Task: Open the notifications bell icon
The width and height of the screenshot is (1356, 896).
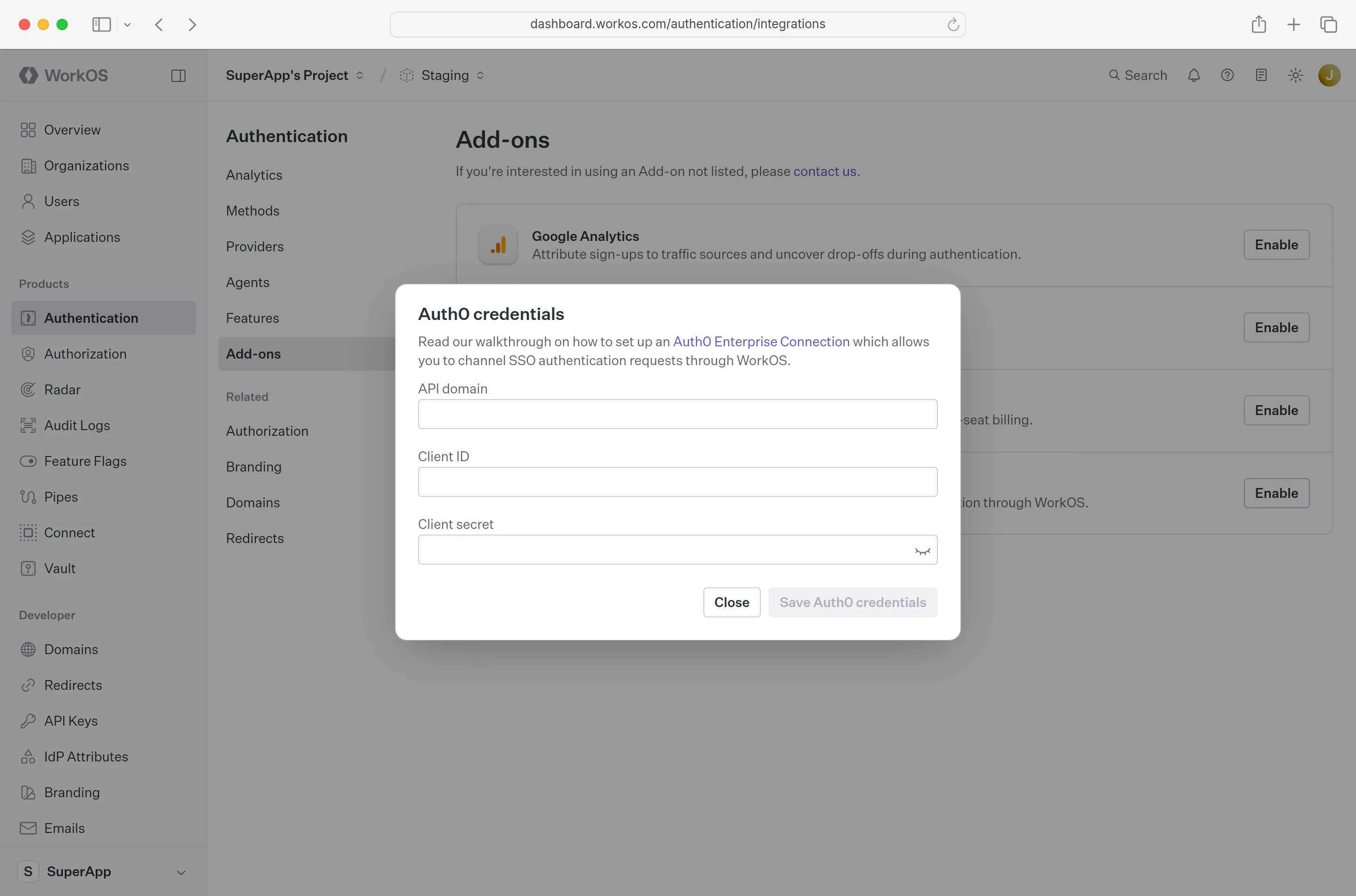Action: coord(1194,75)
